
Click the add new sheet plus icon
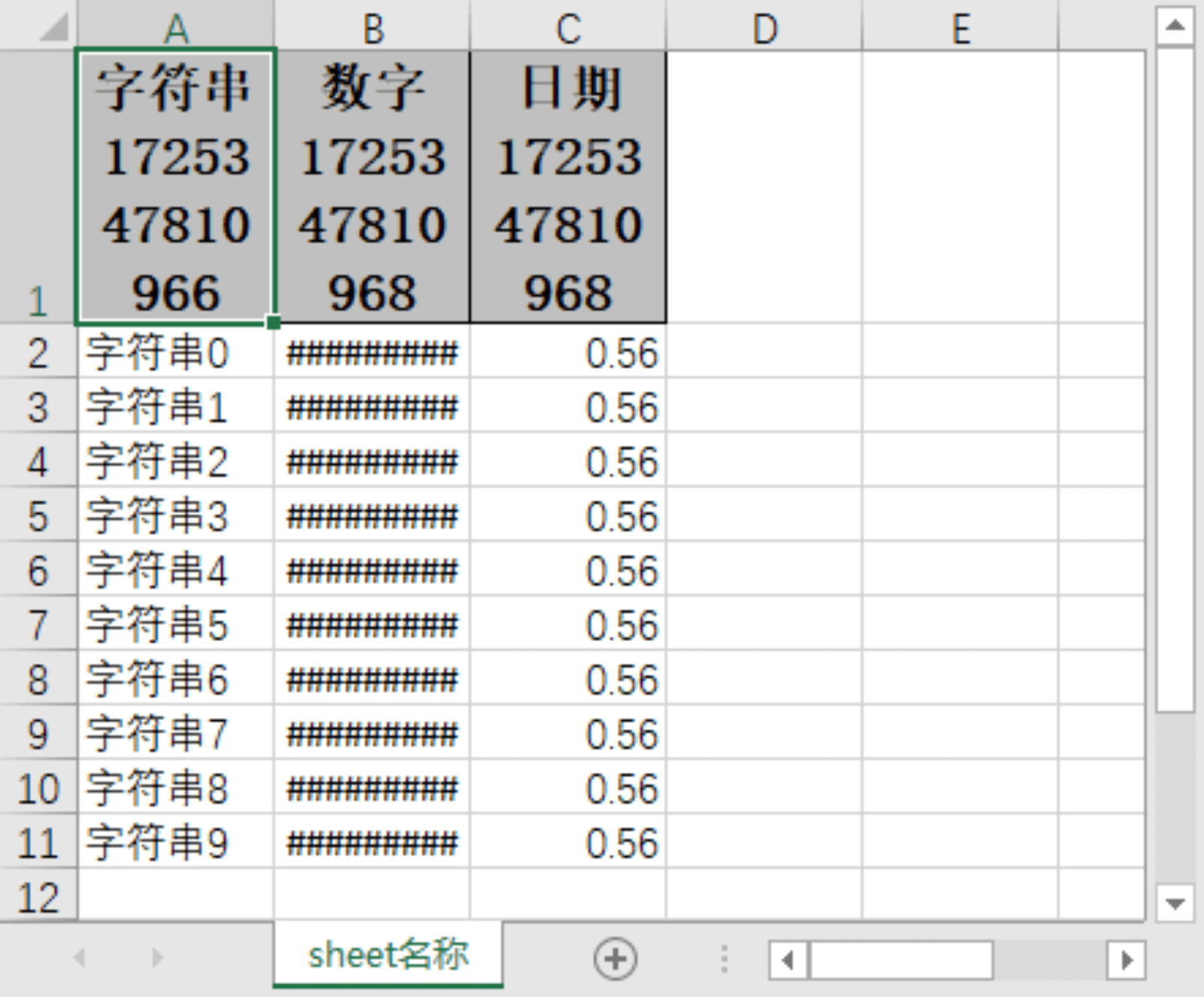coord(615,958)
